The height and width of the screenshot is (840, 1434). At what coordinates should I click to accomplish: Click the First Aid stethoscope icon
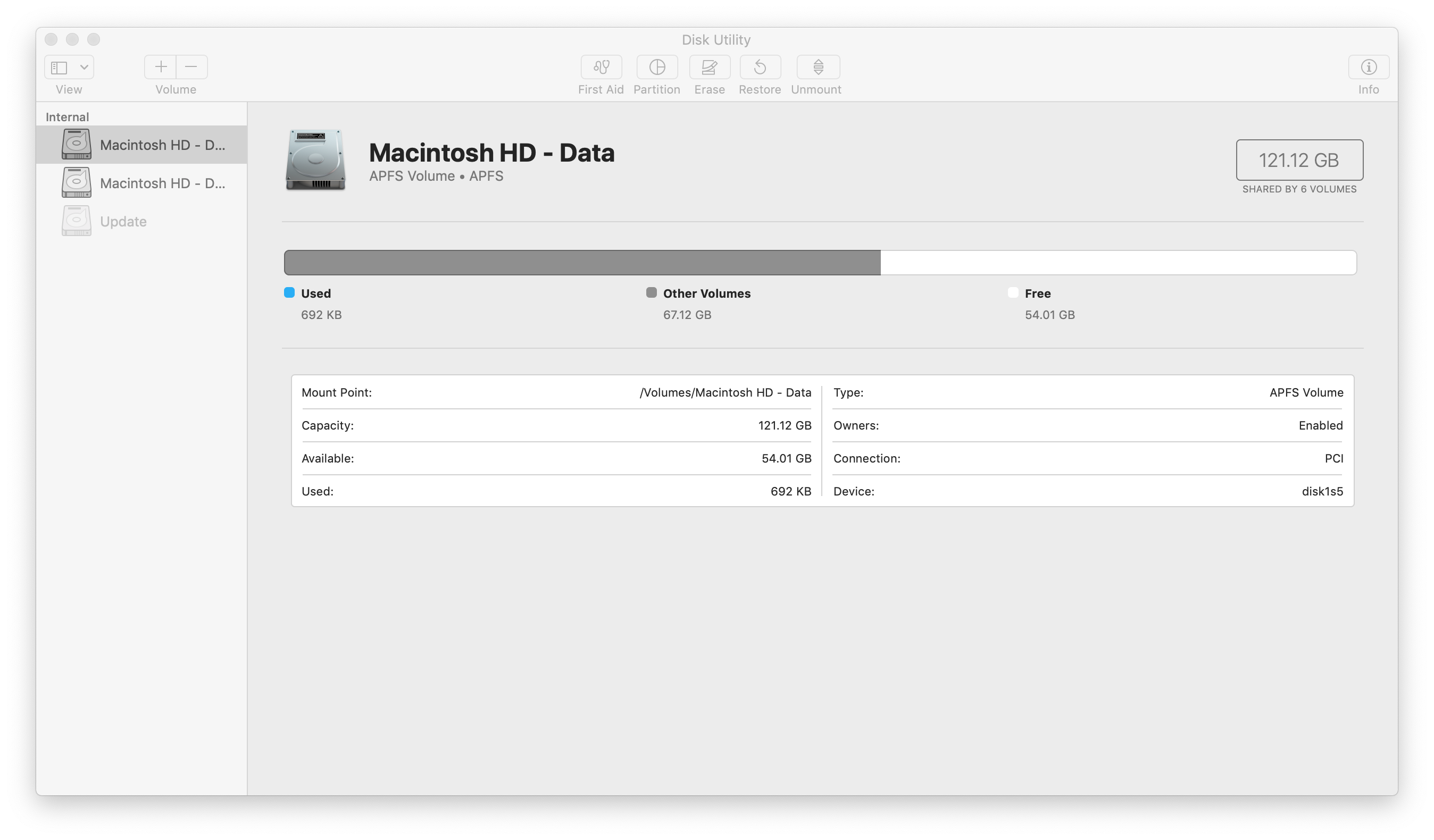coord(601,67)
